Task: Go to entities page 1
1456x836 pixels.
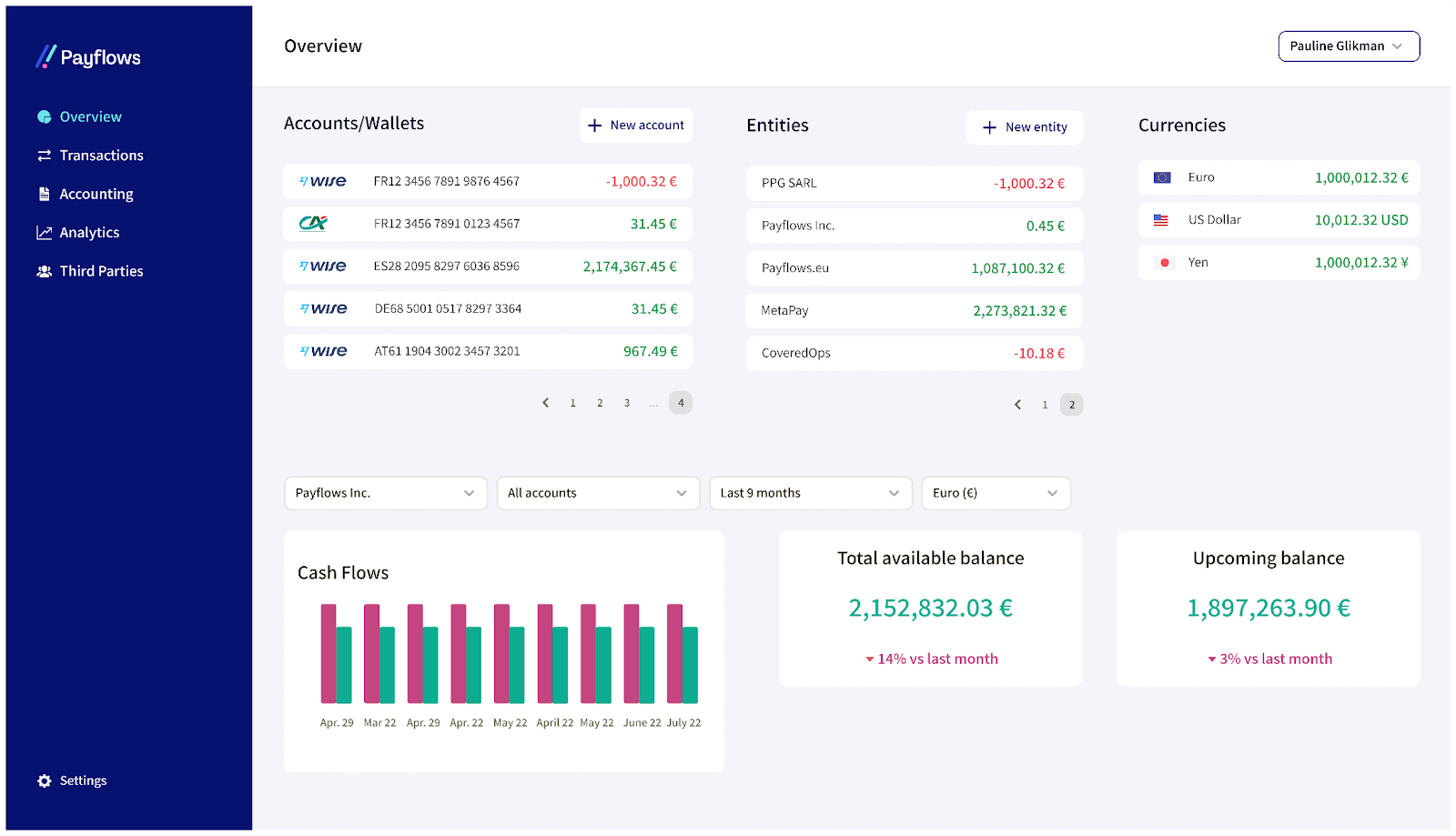Action: 1045,405
